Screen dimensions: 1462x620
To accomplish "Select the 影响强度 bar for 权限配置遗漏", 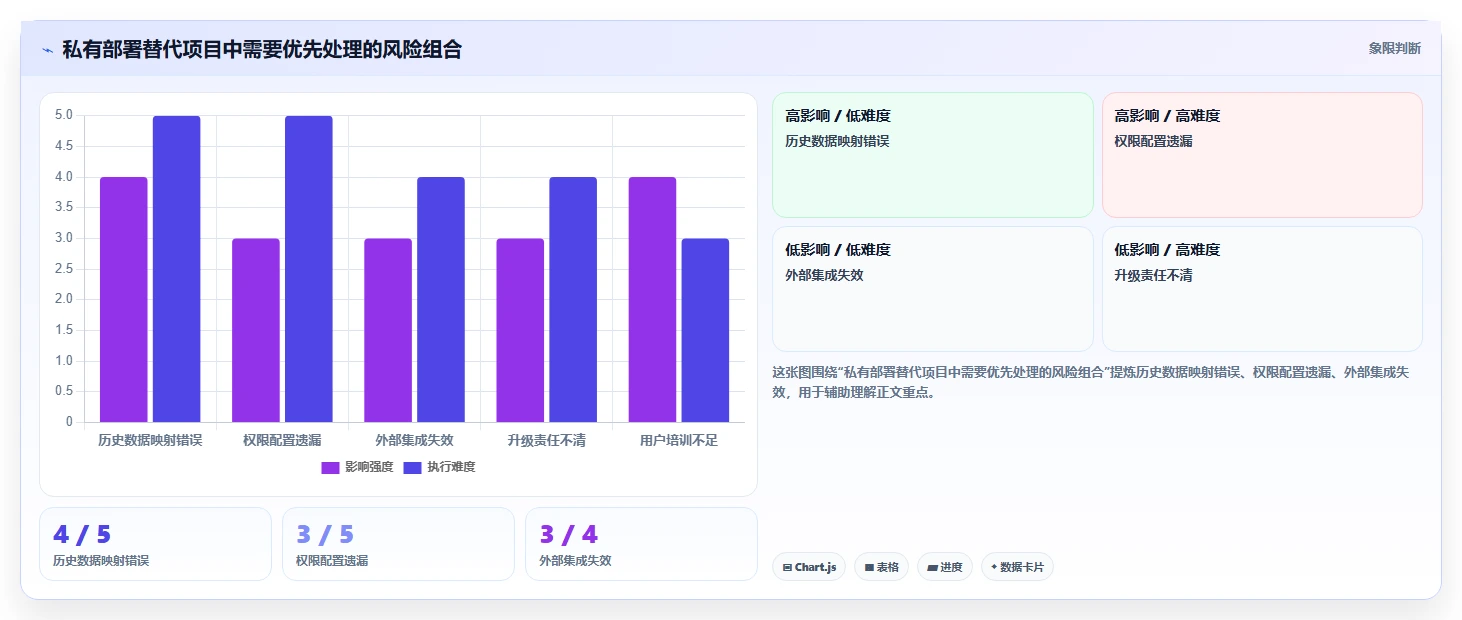I will (256, 330).
